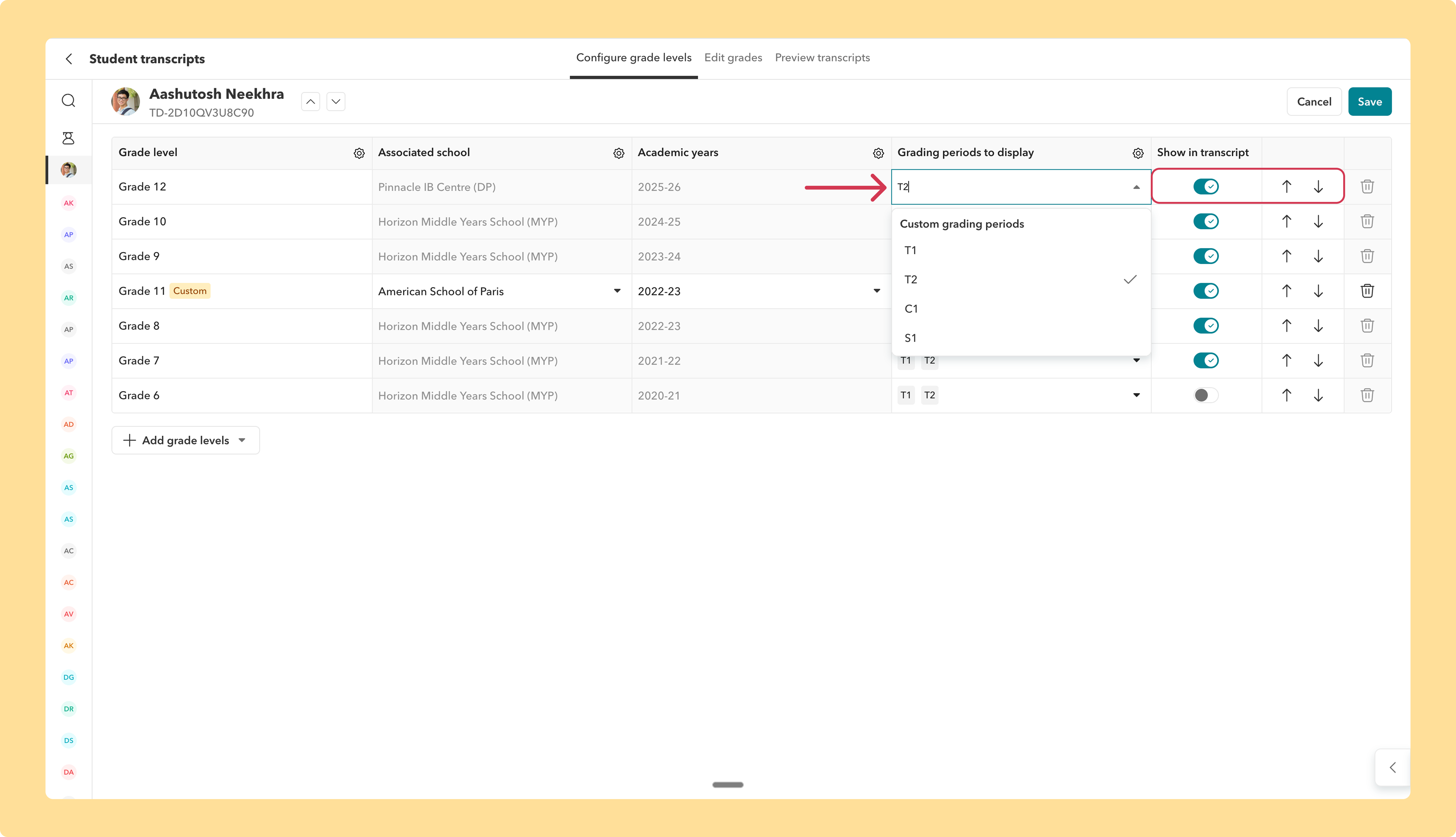The width and height of the screenshot is (1456, 837).
Task: Move Grade 10 row down
Action: tap(1319, 221)
